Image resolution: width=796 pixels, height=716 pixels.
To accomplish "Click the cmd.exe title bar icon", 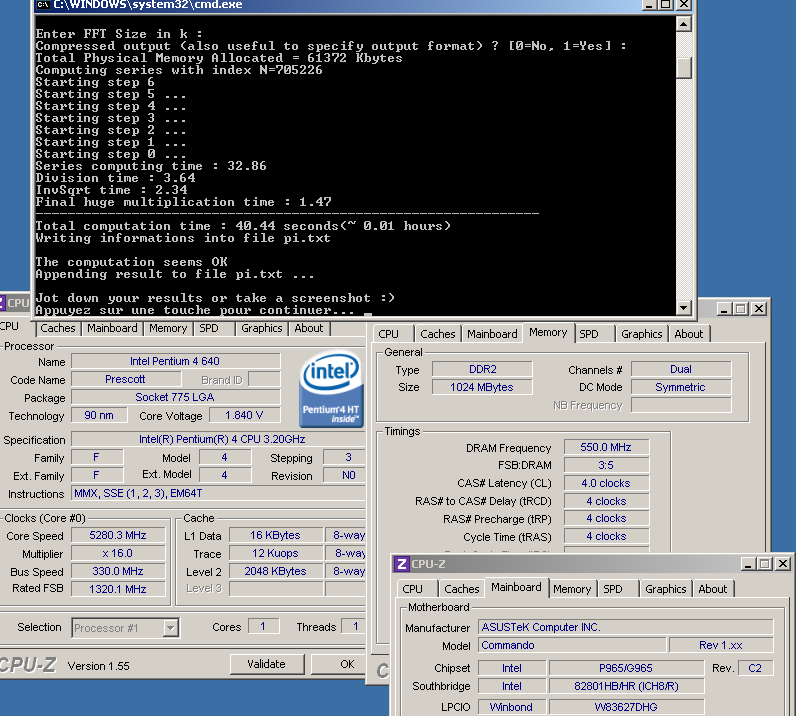I will (43, 5).
